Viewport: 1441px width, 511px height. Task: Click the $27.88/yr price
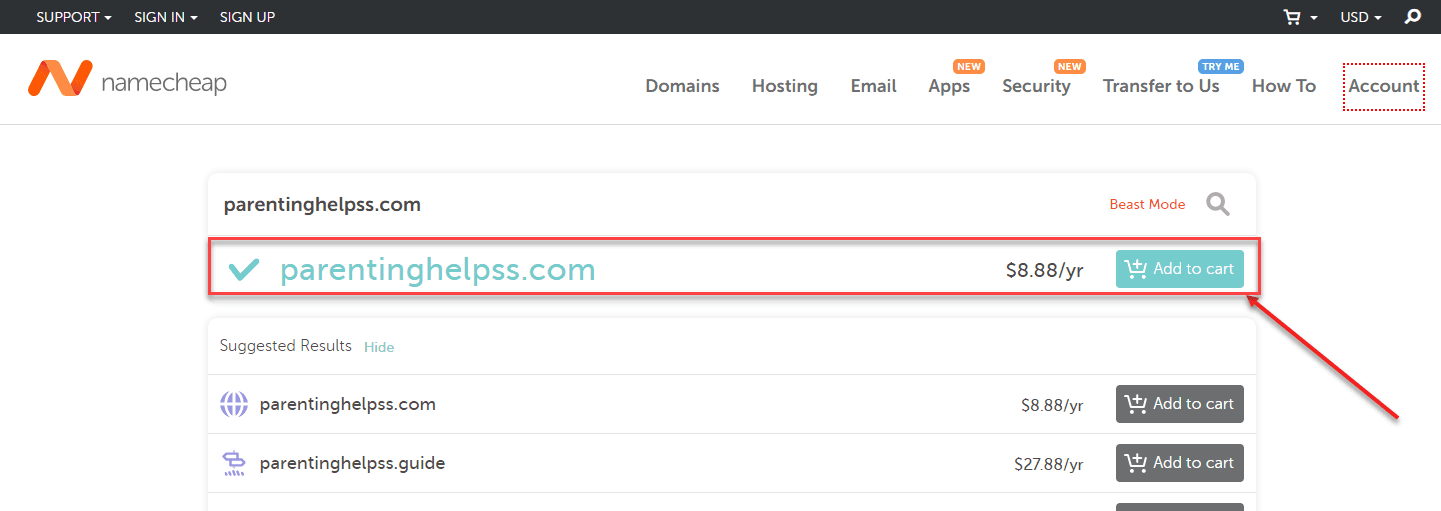tap(1048, 464)
